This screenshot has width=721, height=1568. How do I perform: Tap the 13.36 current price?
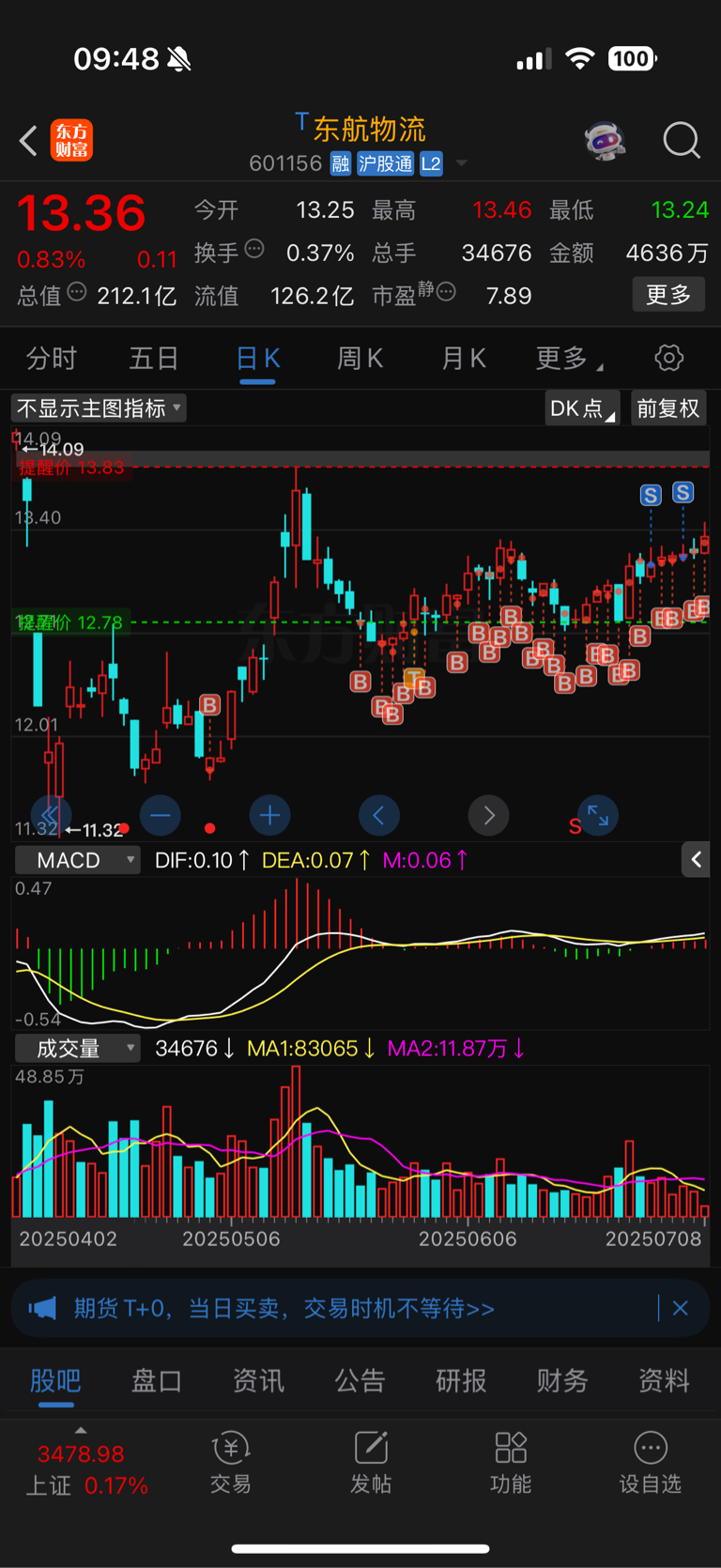[x=82, y=213]
